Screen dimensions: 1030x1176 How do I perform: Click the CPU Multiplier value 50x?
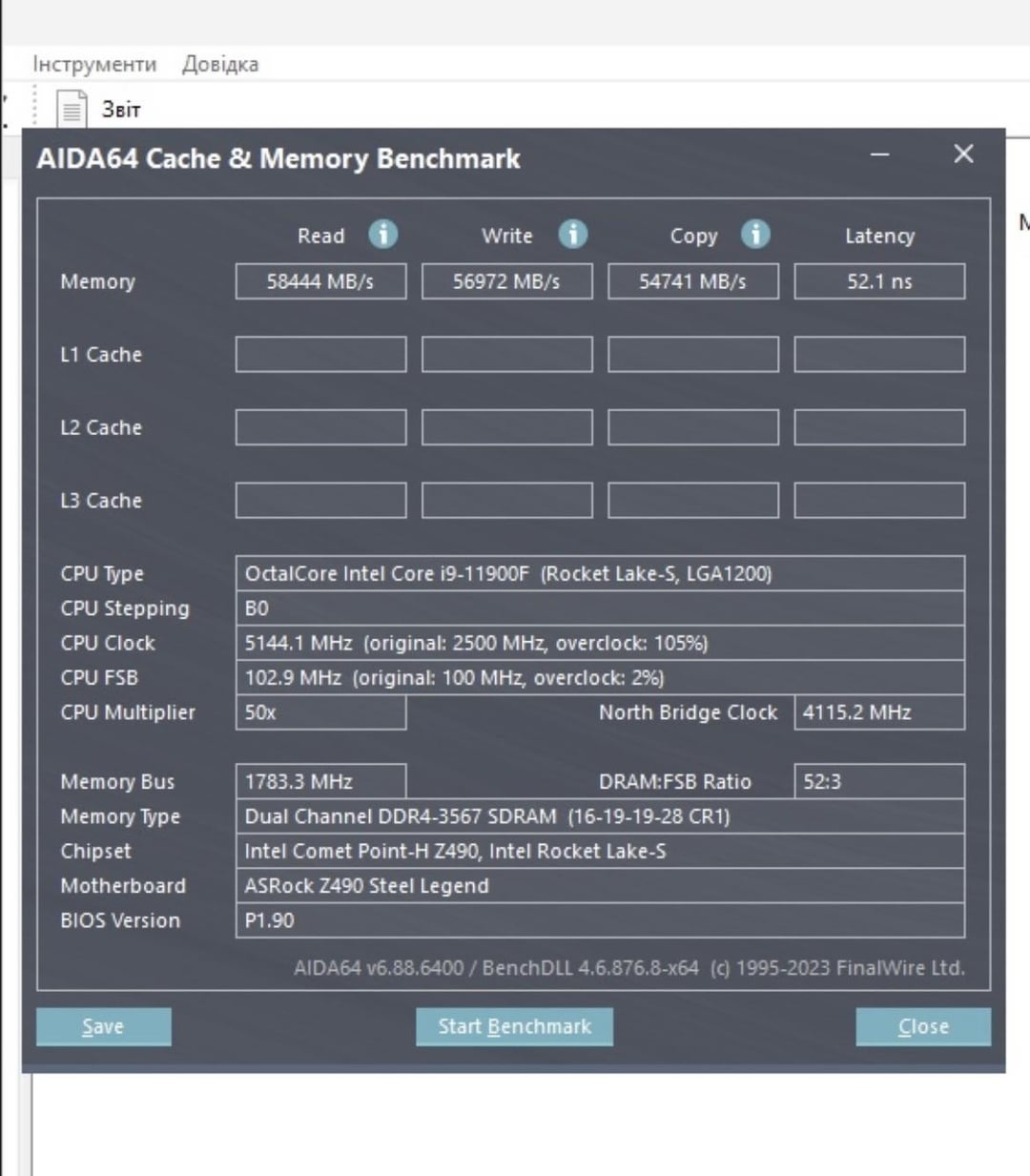click(x=320, y=712)
